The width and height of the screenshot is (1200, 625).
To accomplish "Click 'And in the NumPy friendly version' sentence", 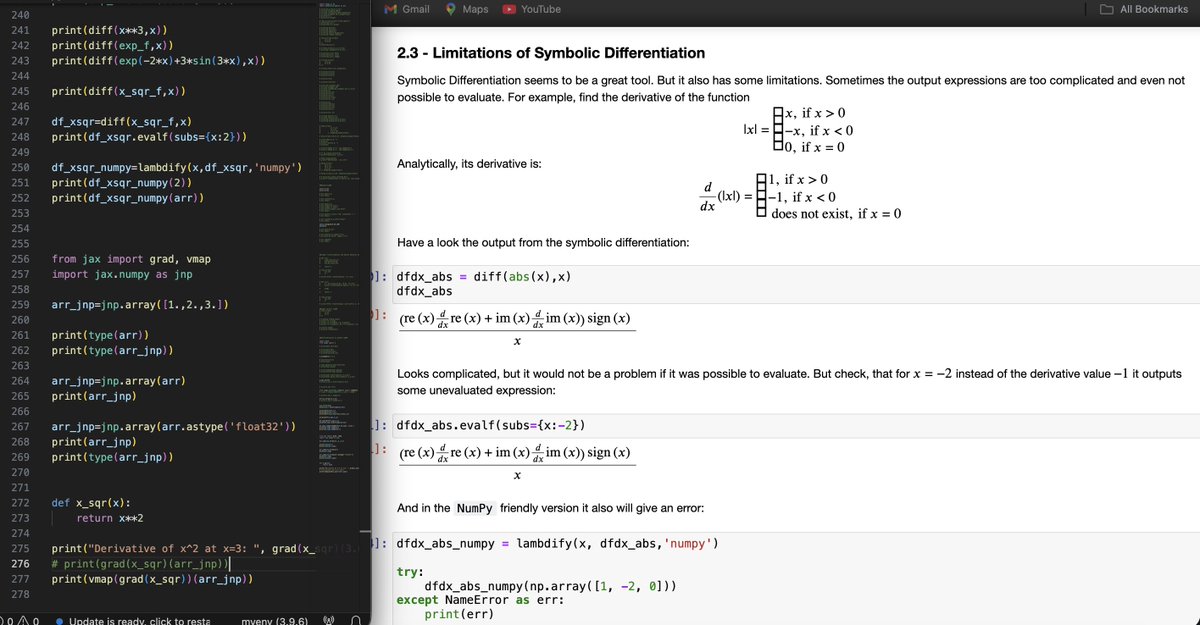I will [x=550, y=508].
